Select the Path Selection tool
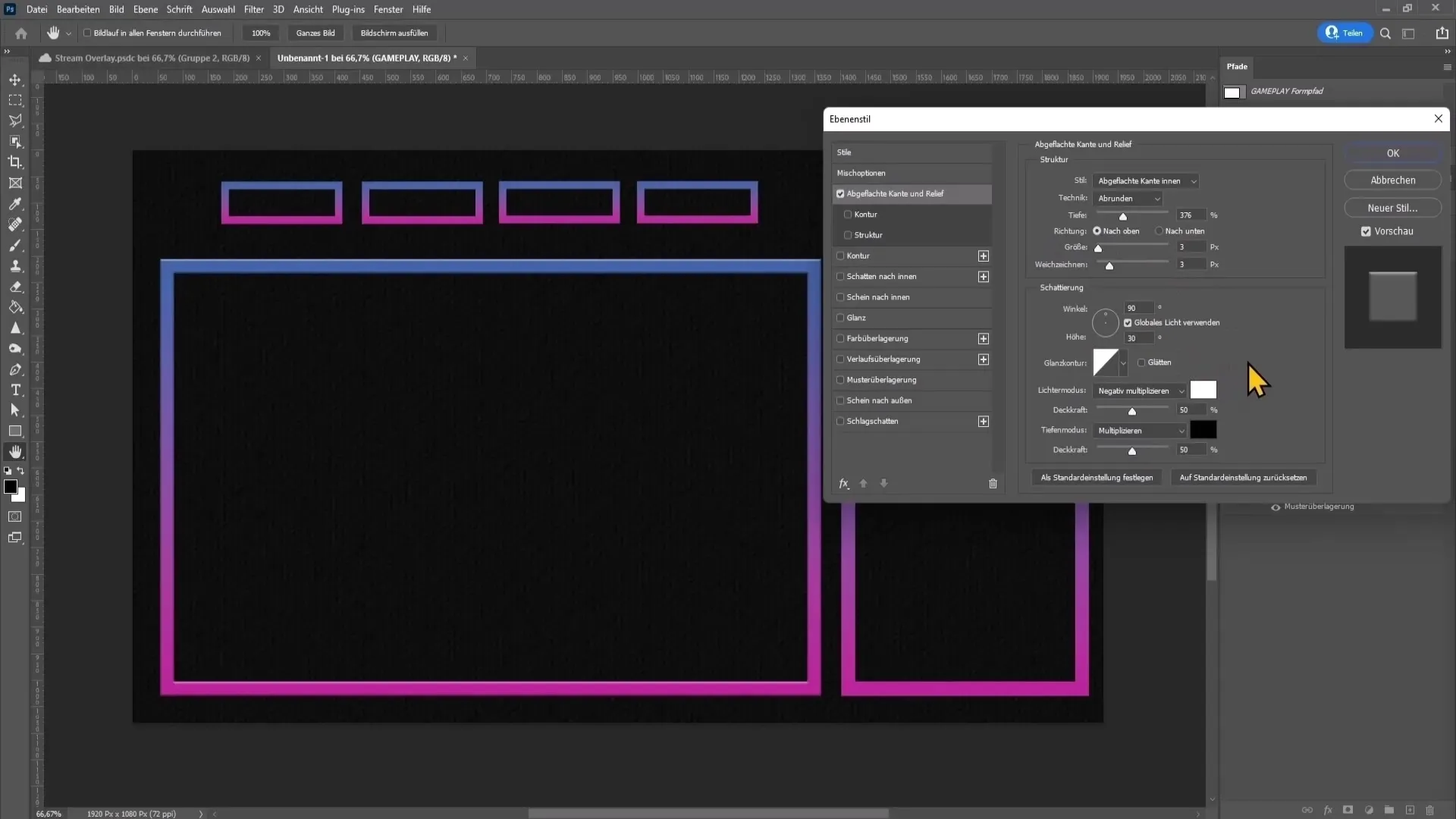This screenshot has width=1456, height=819. pos(15,410)
